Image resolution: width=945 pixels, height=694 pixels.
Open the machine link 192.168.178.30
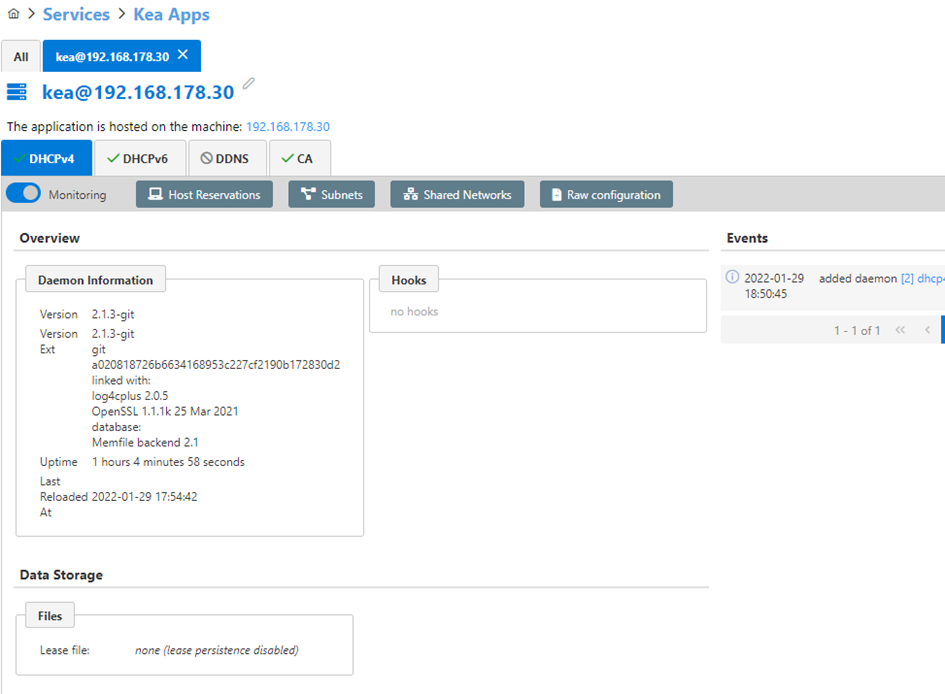pyautogui.click(x=288, y=127)
